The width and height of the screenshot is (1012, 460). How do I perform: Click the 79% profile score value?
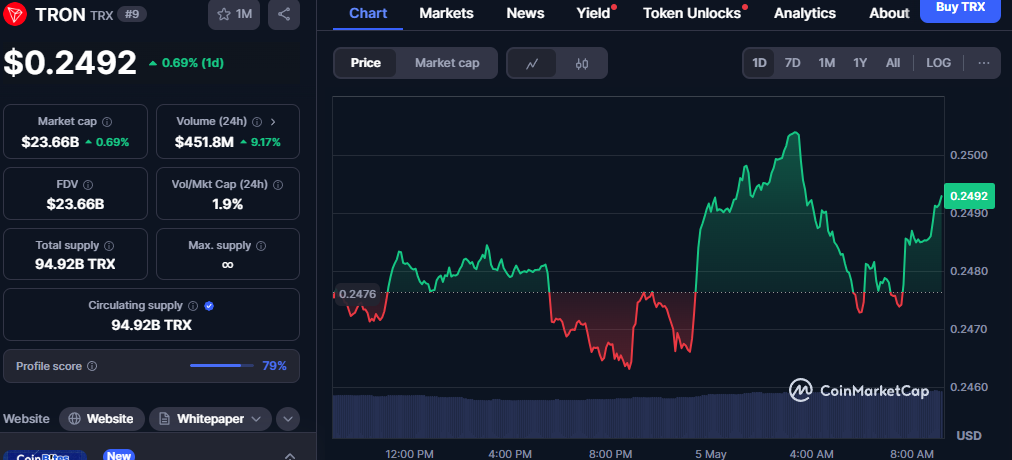(274, 366)
